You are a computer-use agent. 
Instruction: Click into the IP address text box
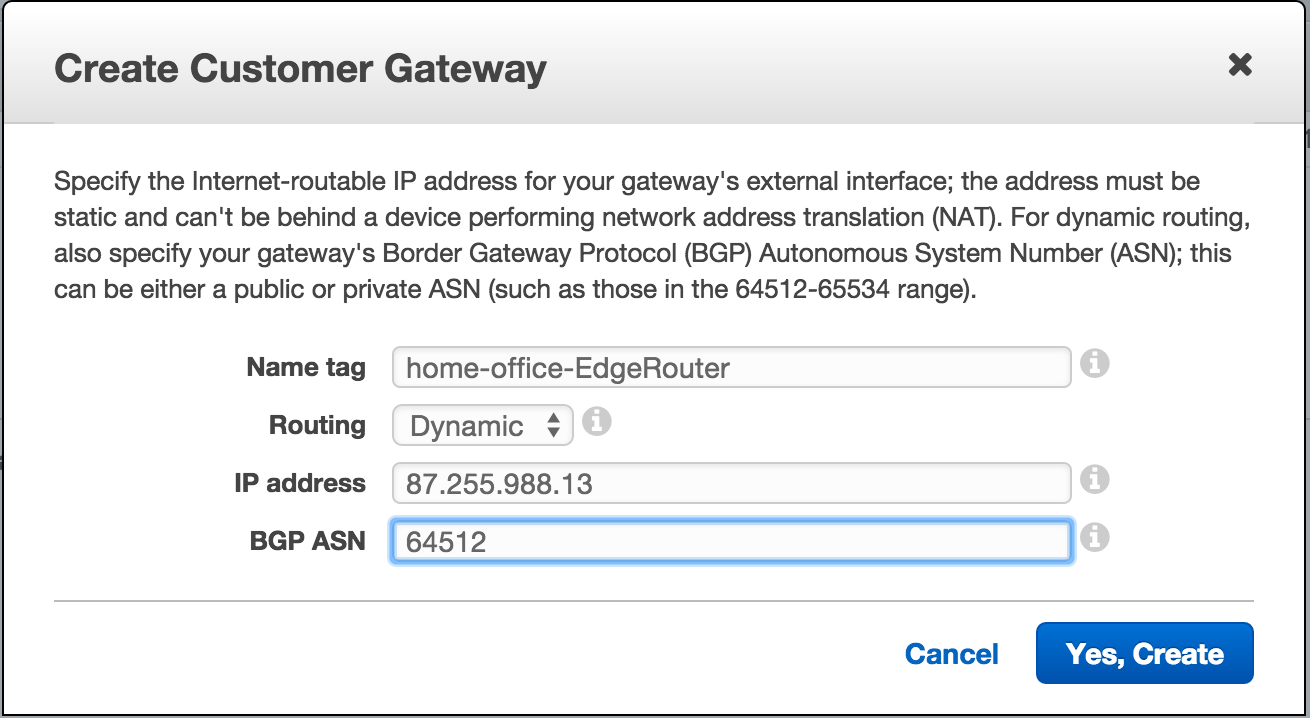pos(731,484)
